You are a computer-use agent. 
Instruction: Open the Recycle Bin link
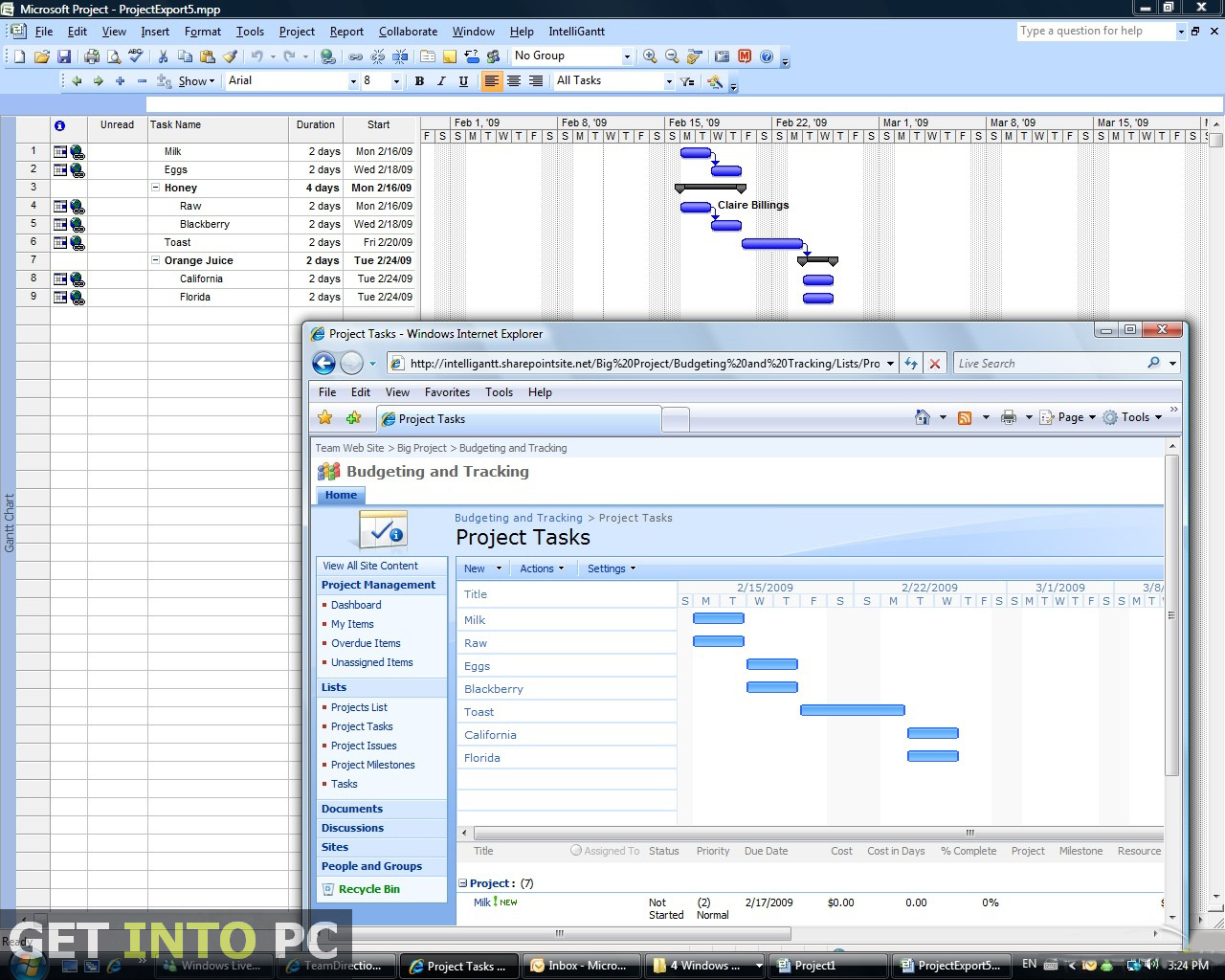pyautogui.click(x=368, y=889)
